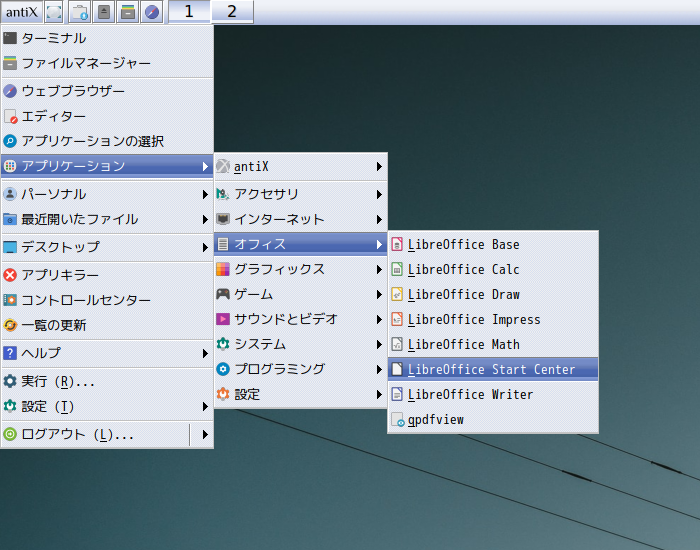Expand 最近開いたファイル submenu arrow

[x=205, y=219]
